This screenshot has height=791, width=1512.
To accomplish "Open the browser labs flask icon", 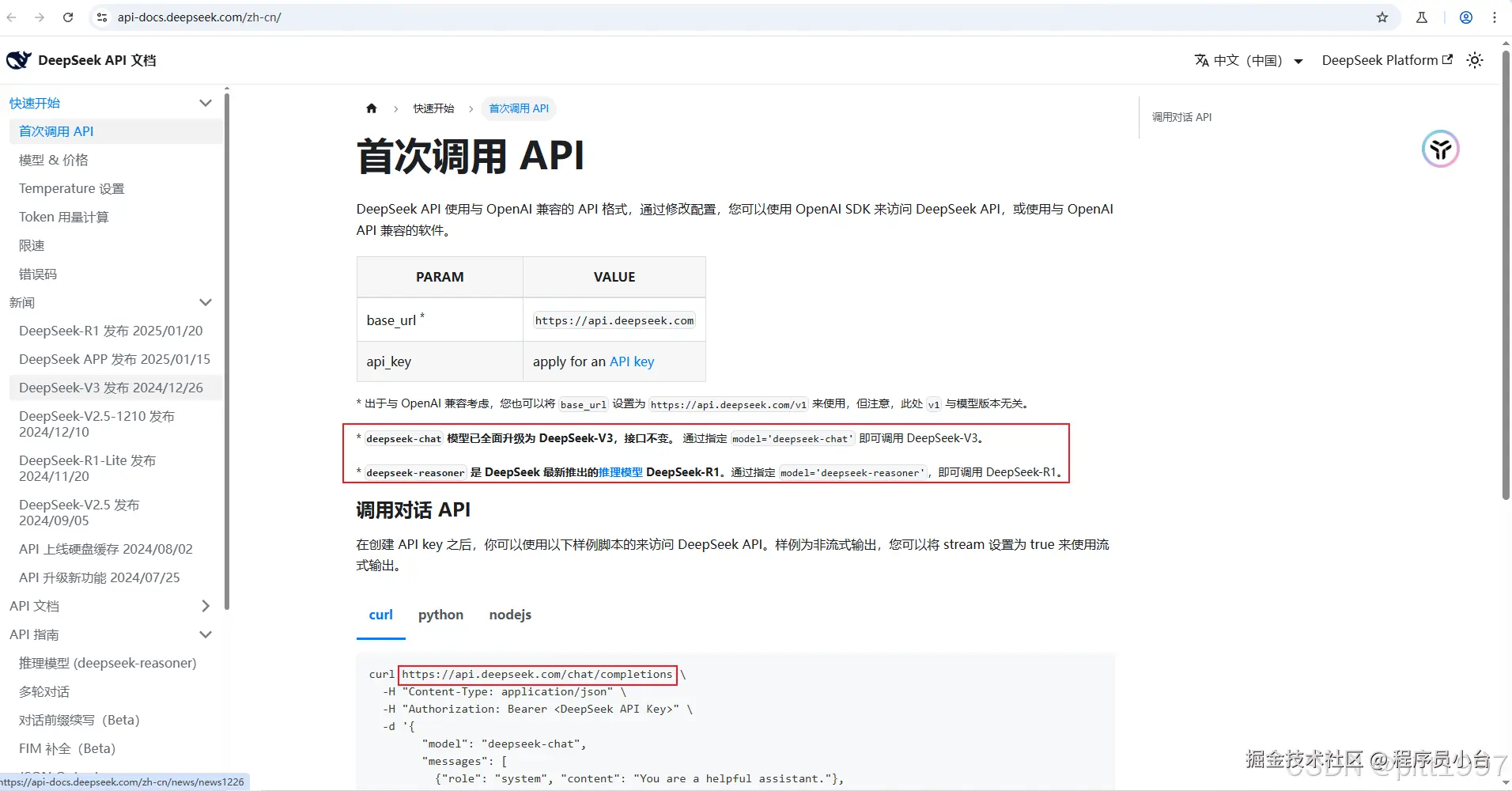I will click(1422, 17).
